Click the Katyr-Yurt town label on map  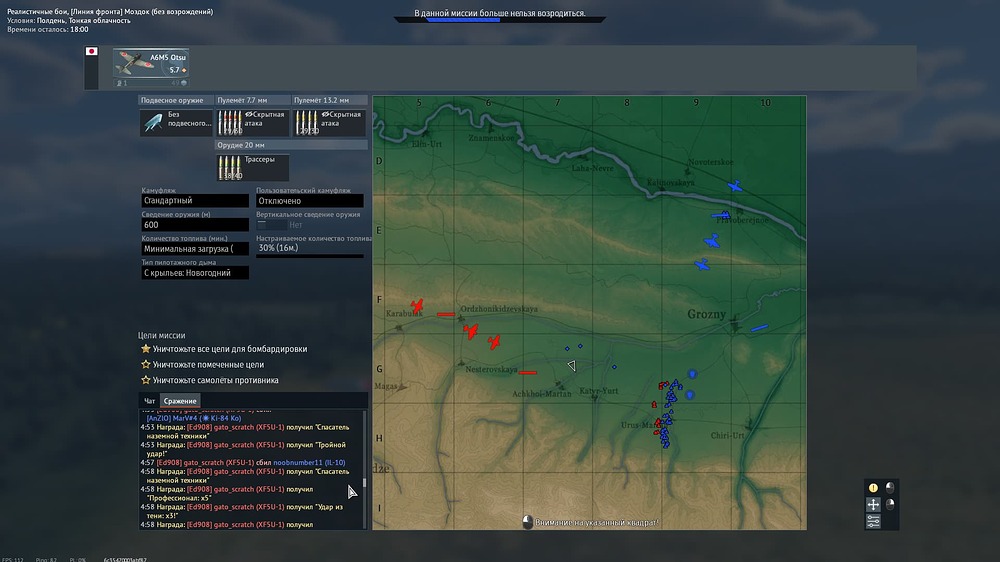coord(598,390)
